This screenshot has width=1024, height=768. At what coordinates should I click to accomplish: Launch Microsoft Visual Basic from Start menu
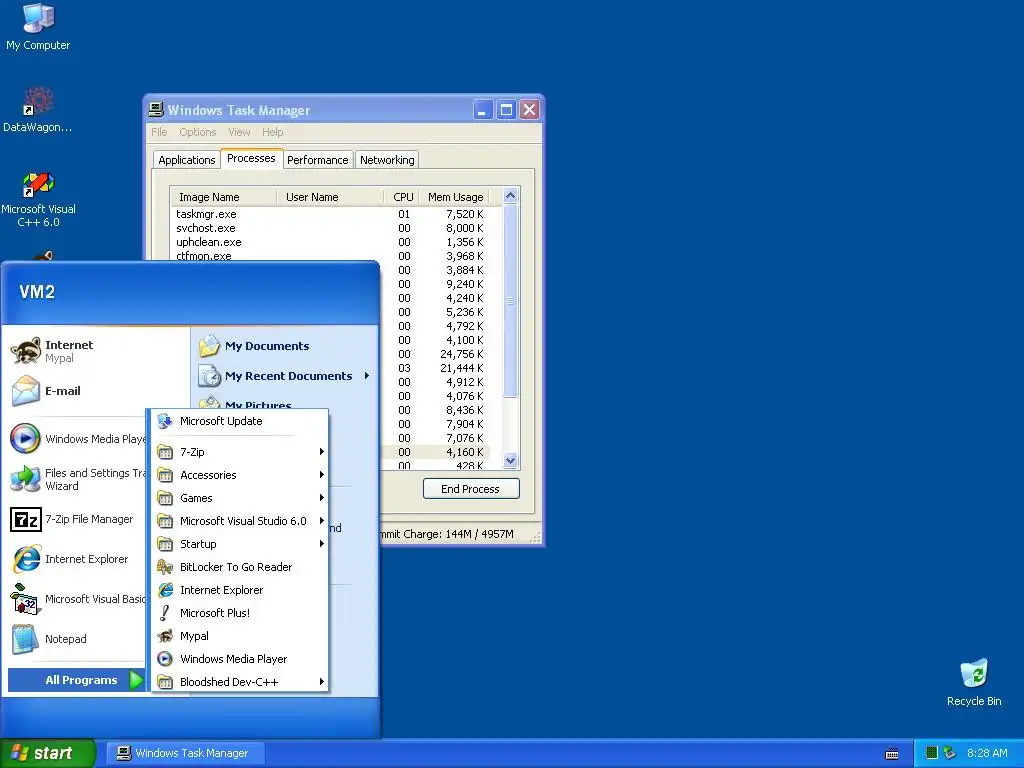[78, 599]
